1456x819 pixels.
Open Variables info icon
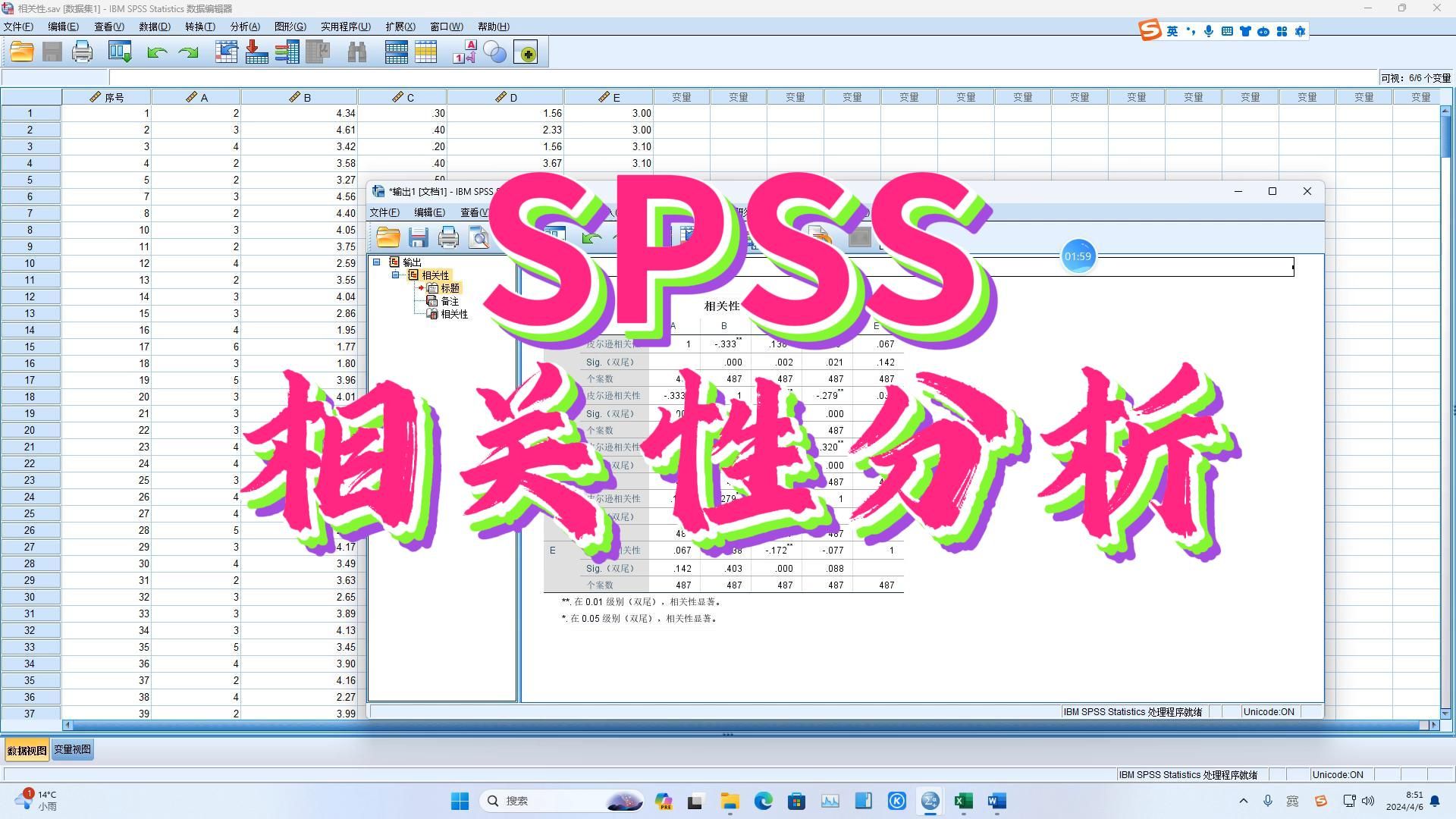(287, 52)
